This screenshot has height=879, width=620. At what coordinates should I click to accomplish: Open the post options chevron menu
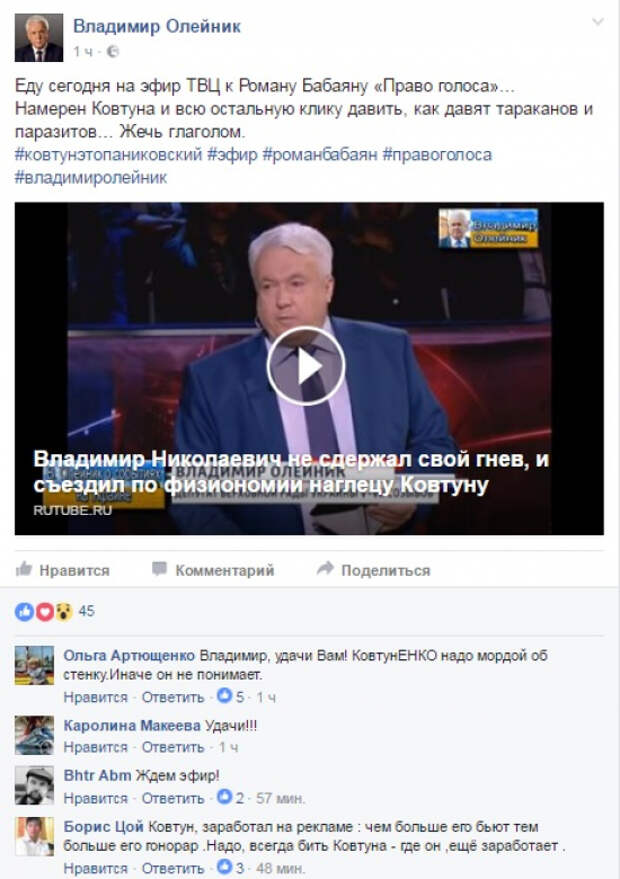tap(598, 22)
